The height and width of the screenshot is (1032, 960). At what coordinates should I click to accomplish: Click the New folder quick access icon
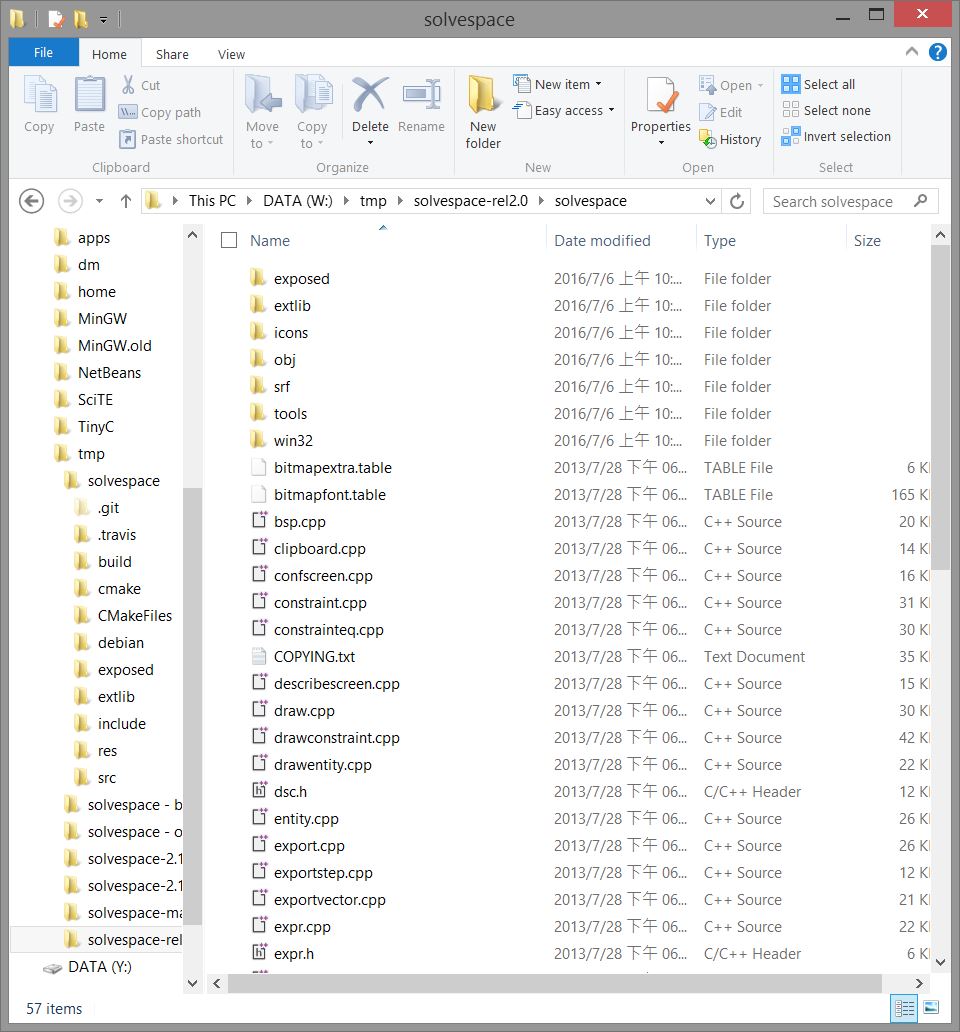click(81, 19)
